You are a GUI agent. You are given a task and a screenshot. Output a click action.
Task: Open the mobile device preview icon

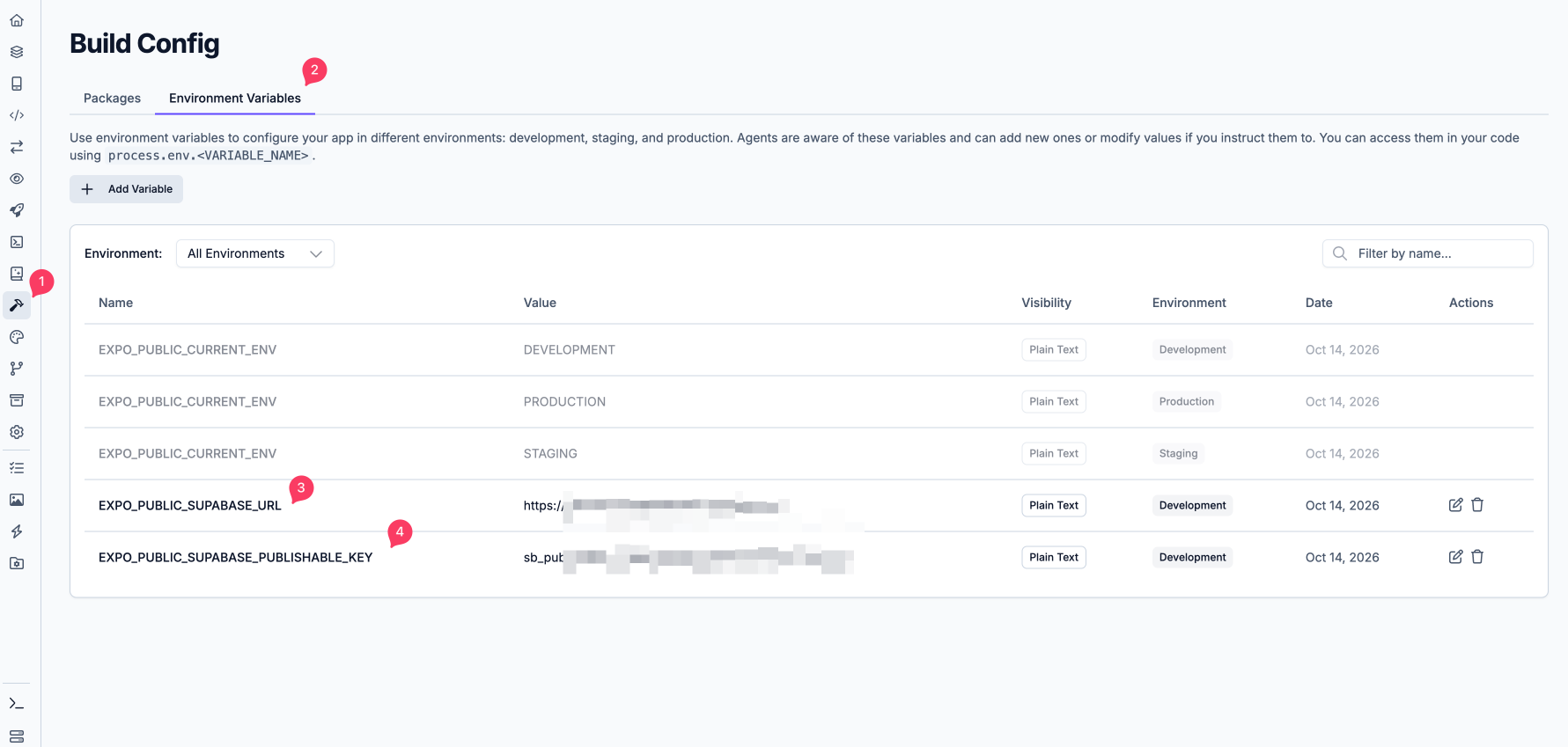click(x=17, y=84)
